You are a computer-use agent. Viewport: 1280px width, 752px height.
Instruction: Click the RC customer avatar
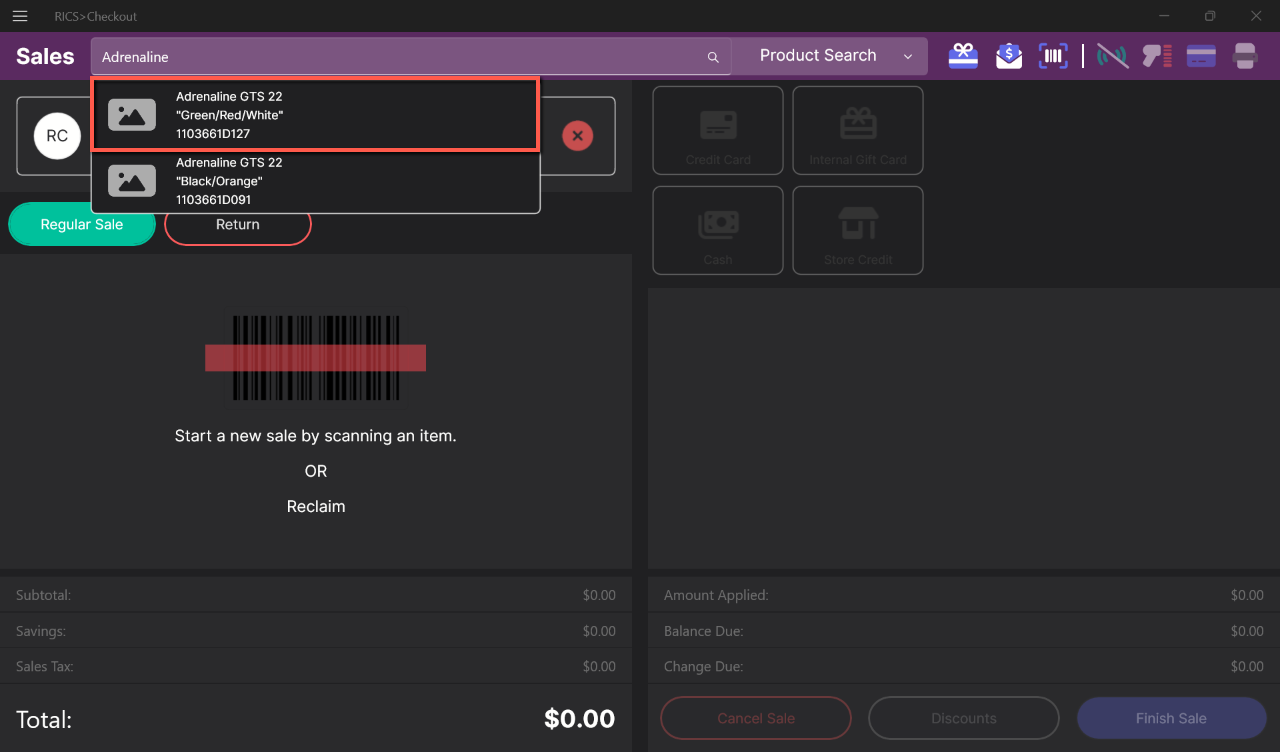coord(57,136)
